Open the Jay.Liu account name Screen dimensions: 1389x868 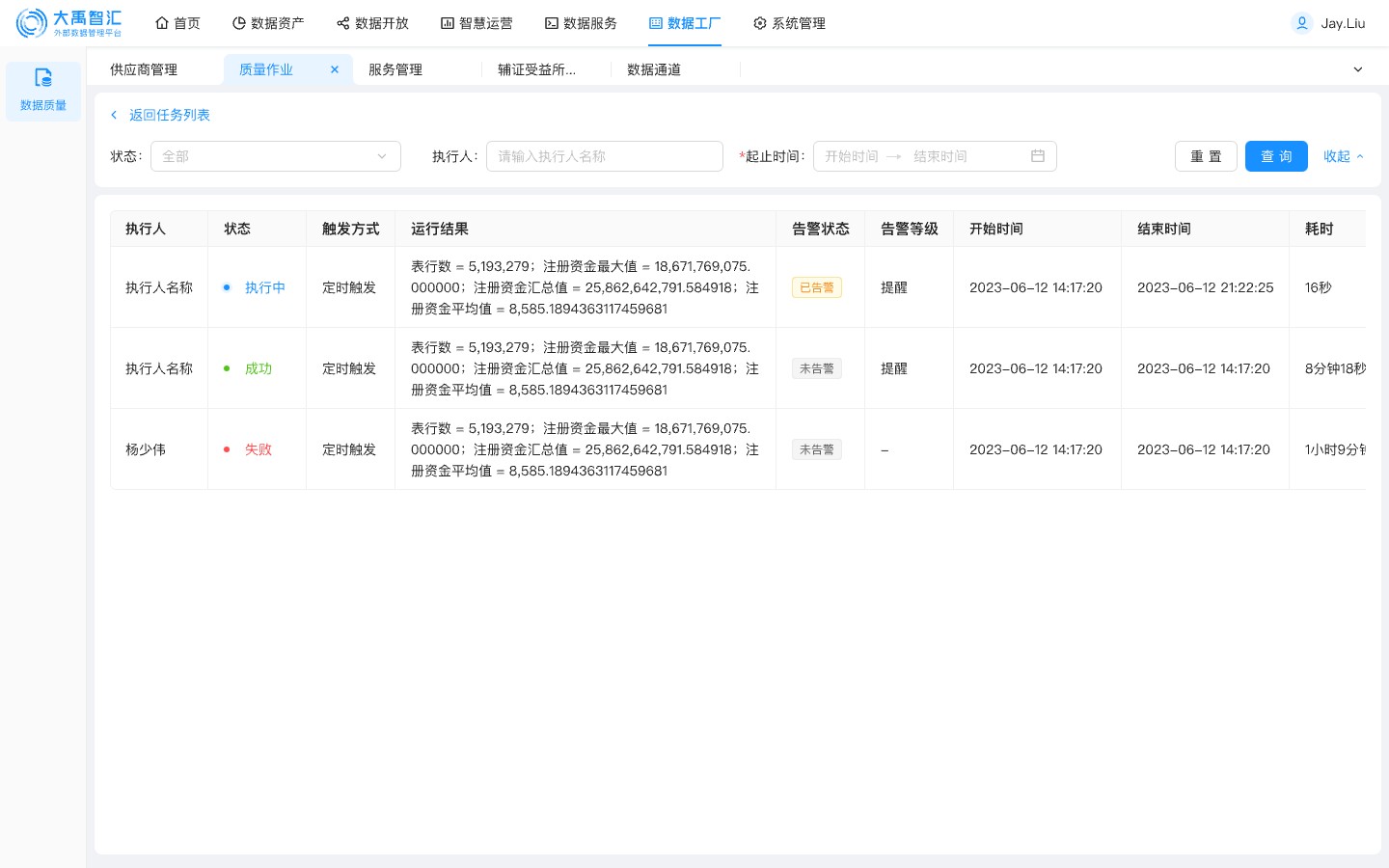(1343, 23)
